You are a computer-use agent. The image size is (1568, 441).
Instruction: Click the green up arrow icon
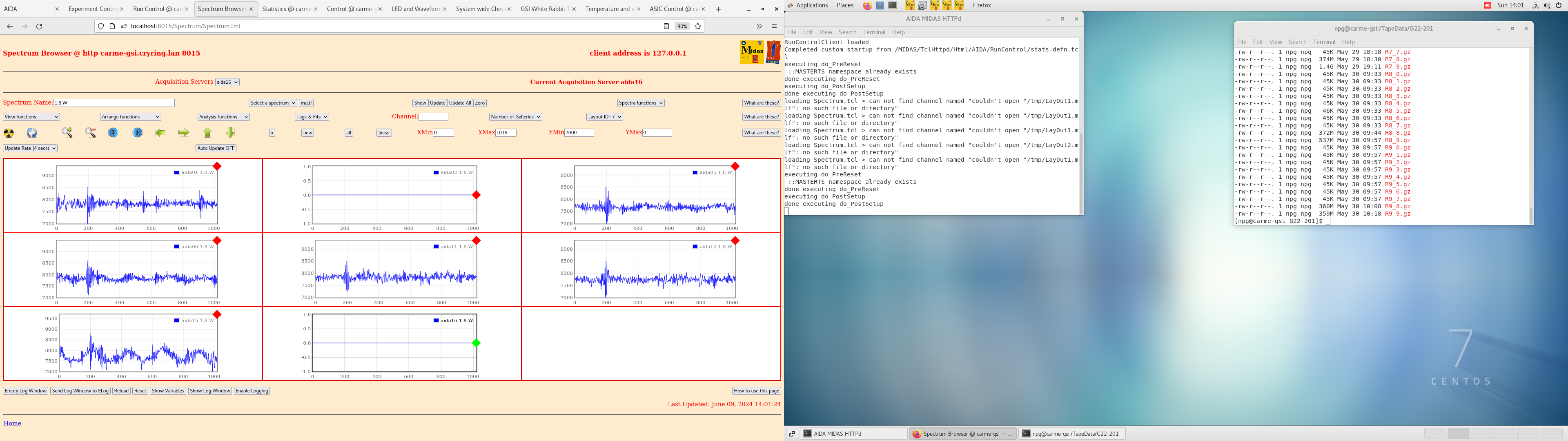[x=207, y=133]
